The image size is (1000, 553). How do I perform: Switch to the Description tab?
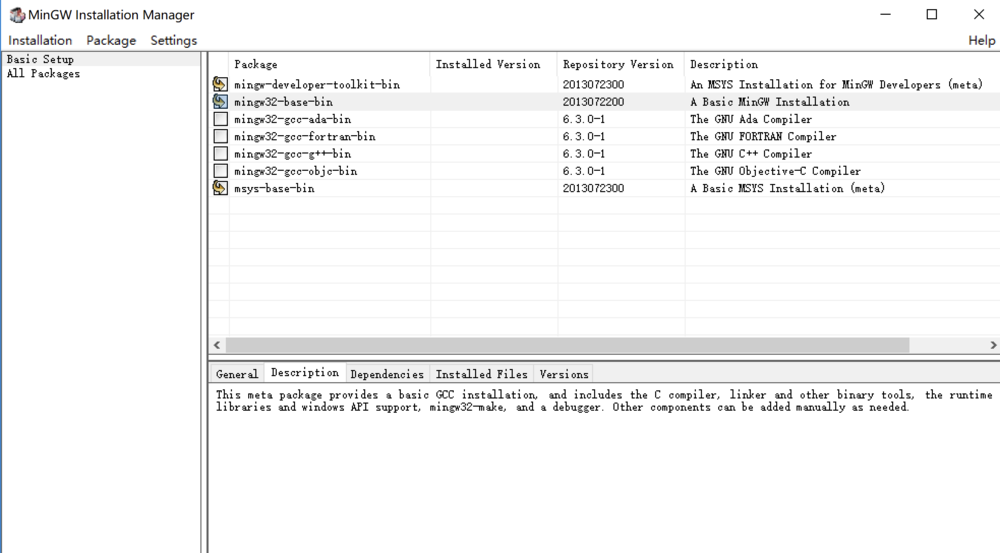tap(305, 372)
